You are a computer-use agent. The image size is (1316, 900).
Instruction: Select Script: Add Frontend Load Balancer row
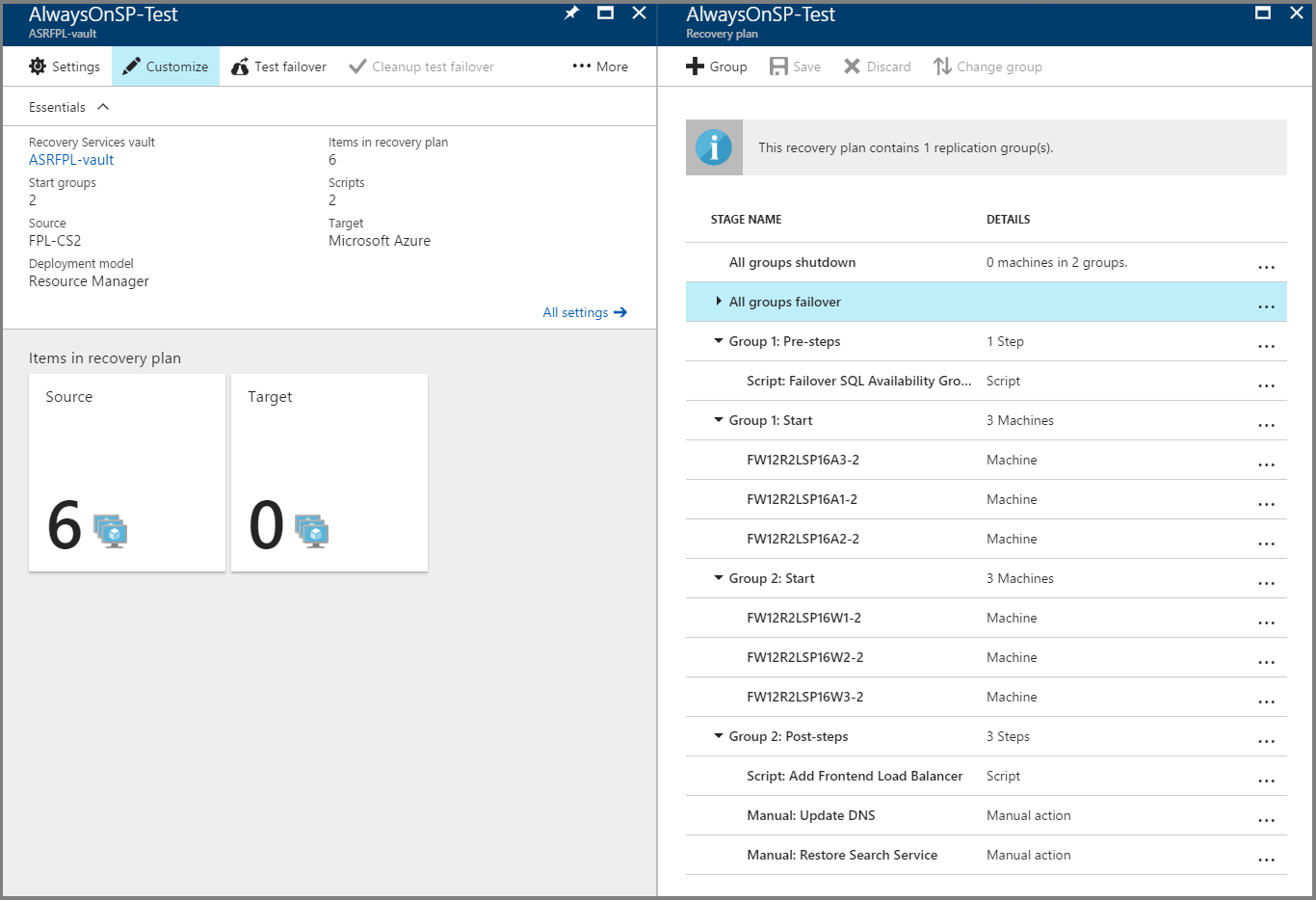click(855, 776)
